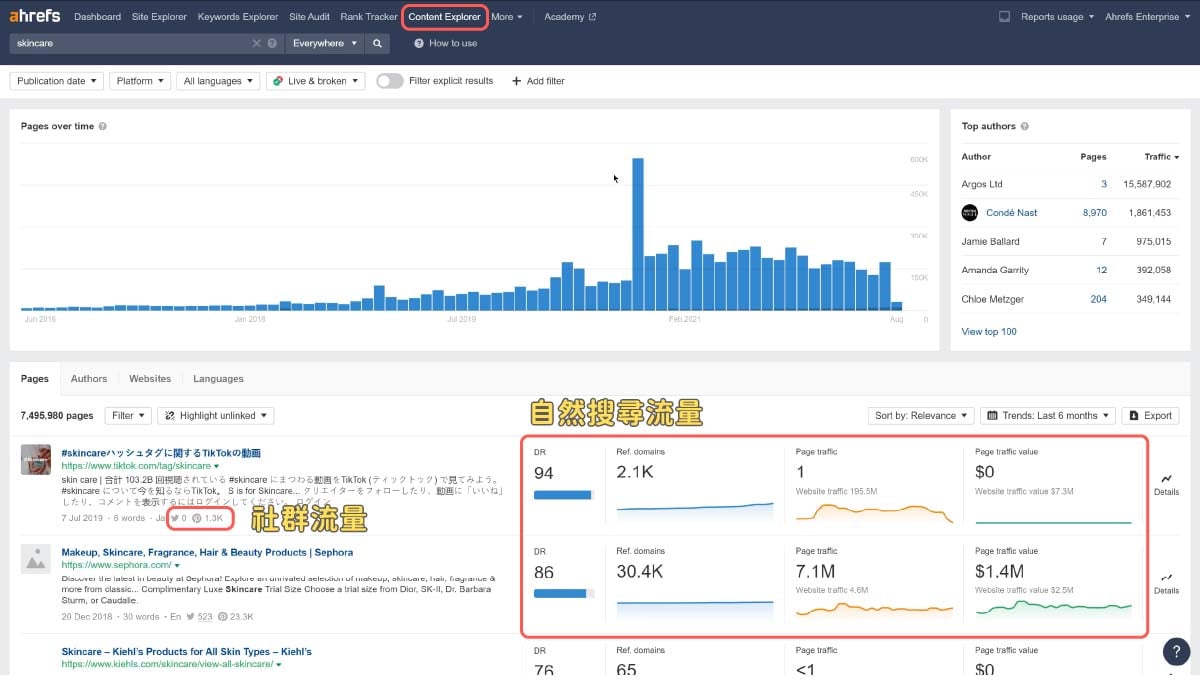Image resolution: width=1200 pixels, height=680 pixels.
Task: Open the Publication date dropdown
Action: point(57,81)
